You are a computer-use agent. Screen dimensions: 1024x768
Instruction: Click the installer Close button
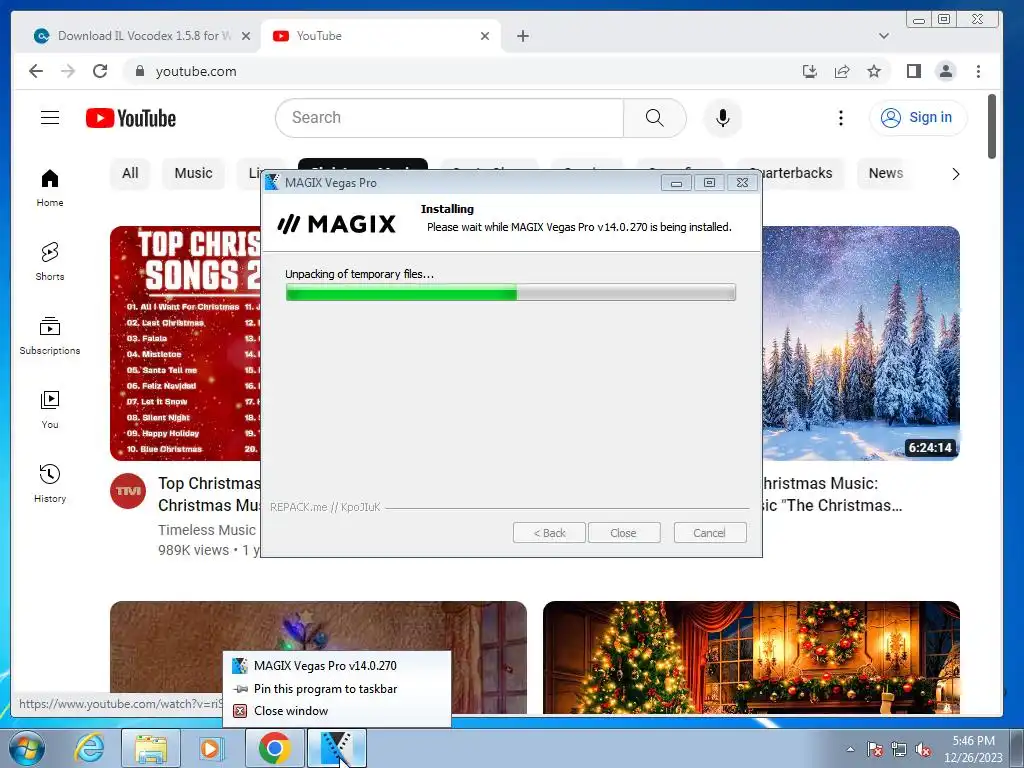point(623,533)
